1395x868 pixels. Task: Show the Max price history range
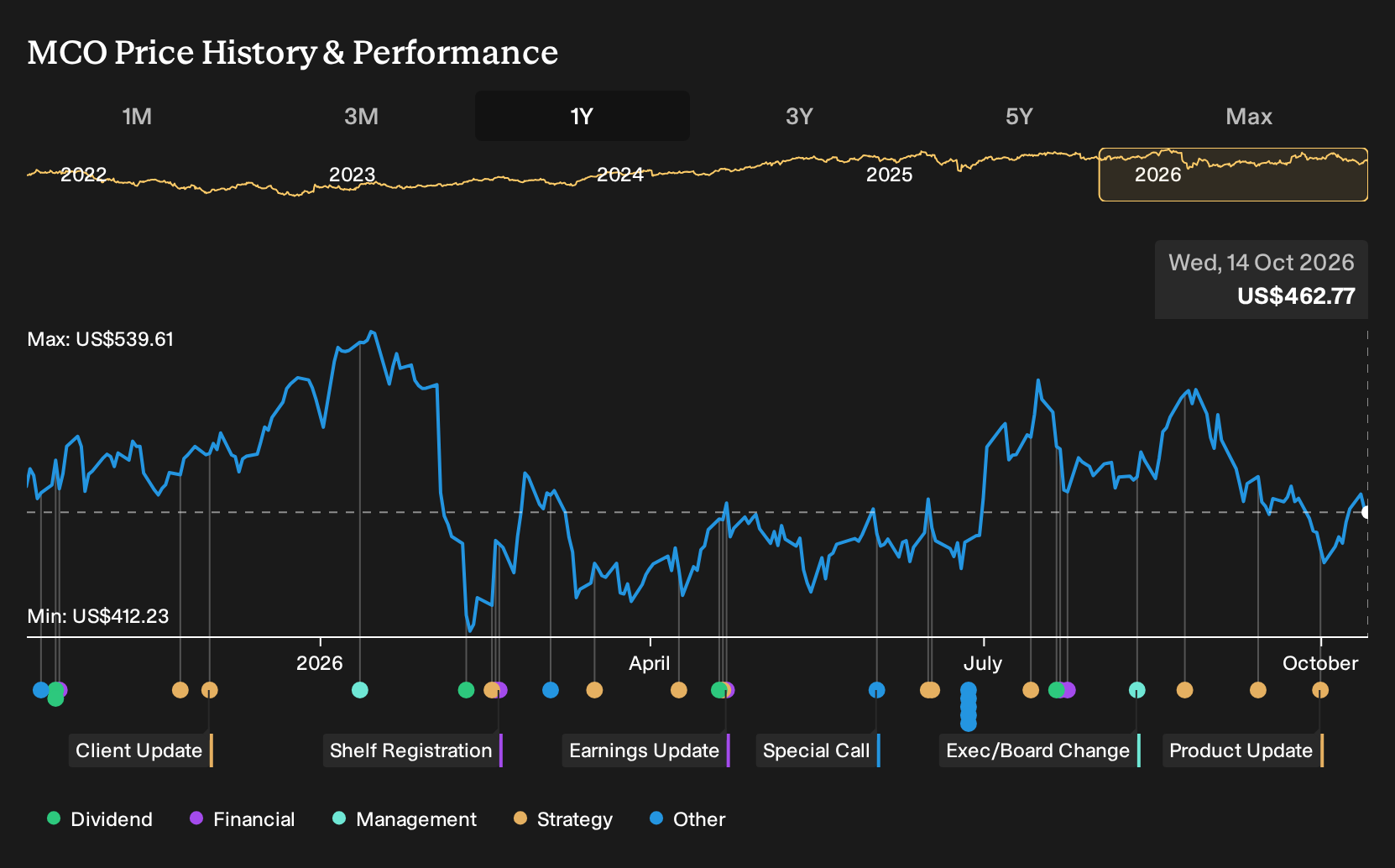pyautogui.click(x=1249, y=116)
